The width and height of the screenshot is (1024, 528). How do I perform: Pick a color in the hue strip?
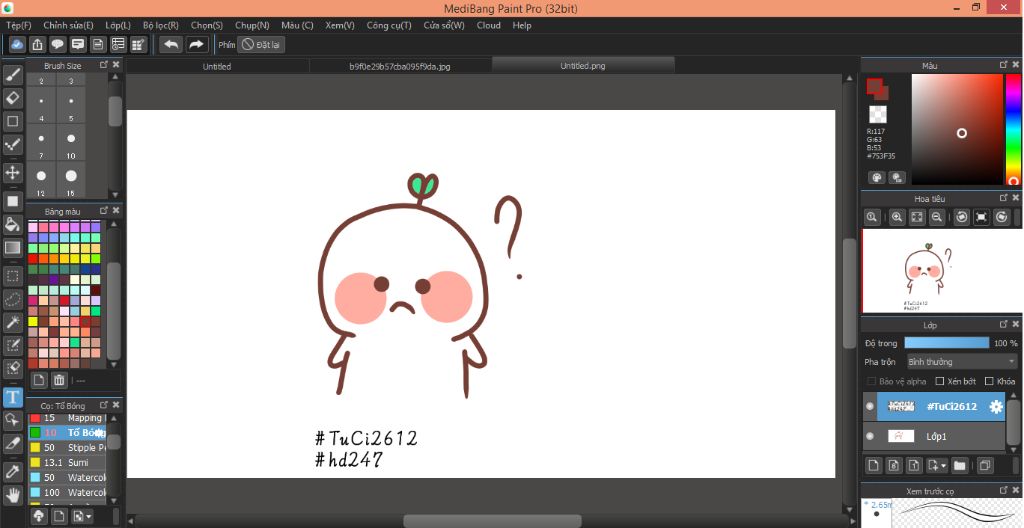click(1013, 129)
